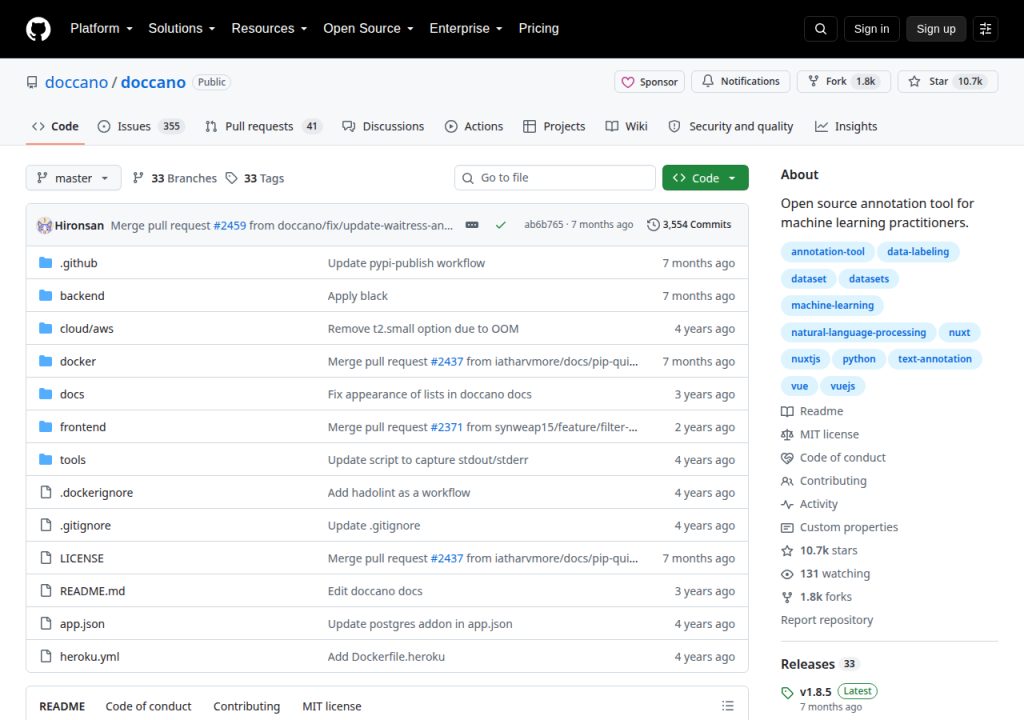1024x720 pixels.
Task: Open pull request #2459 link
Action: pos(230,225)
